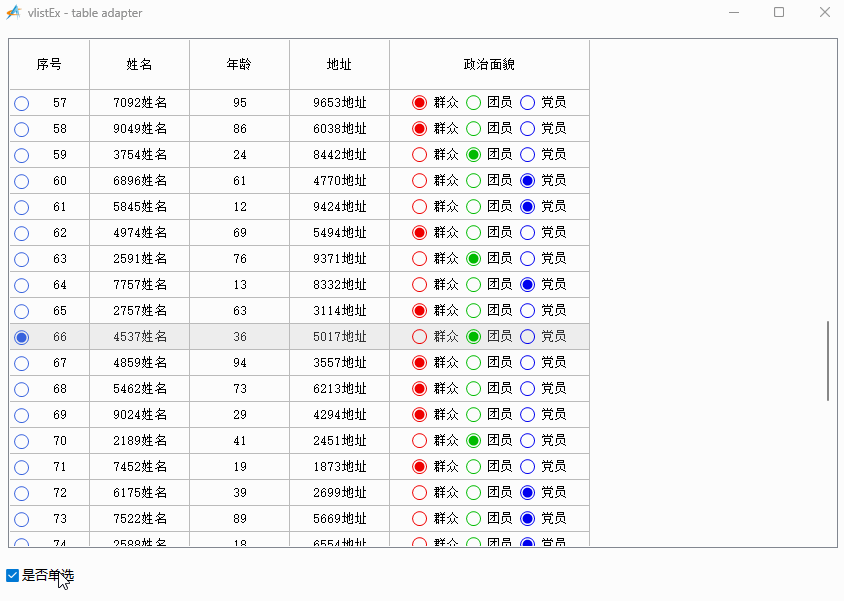Select 党员 in row 66
The width and height of the screenshot is (844, 601).
(528, 337)
